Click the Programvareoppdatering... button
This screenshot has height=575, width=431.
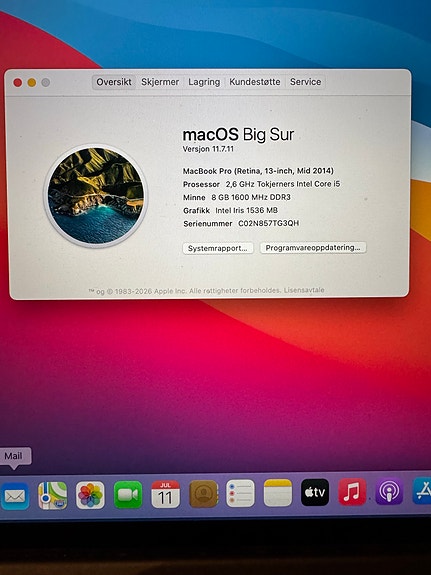pos(313,248)
